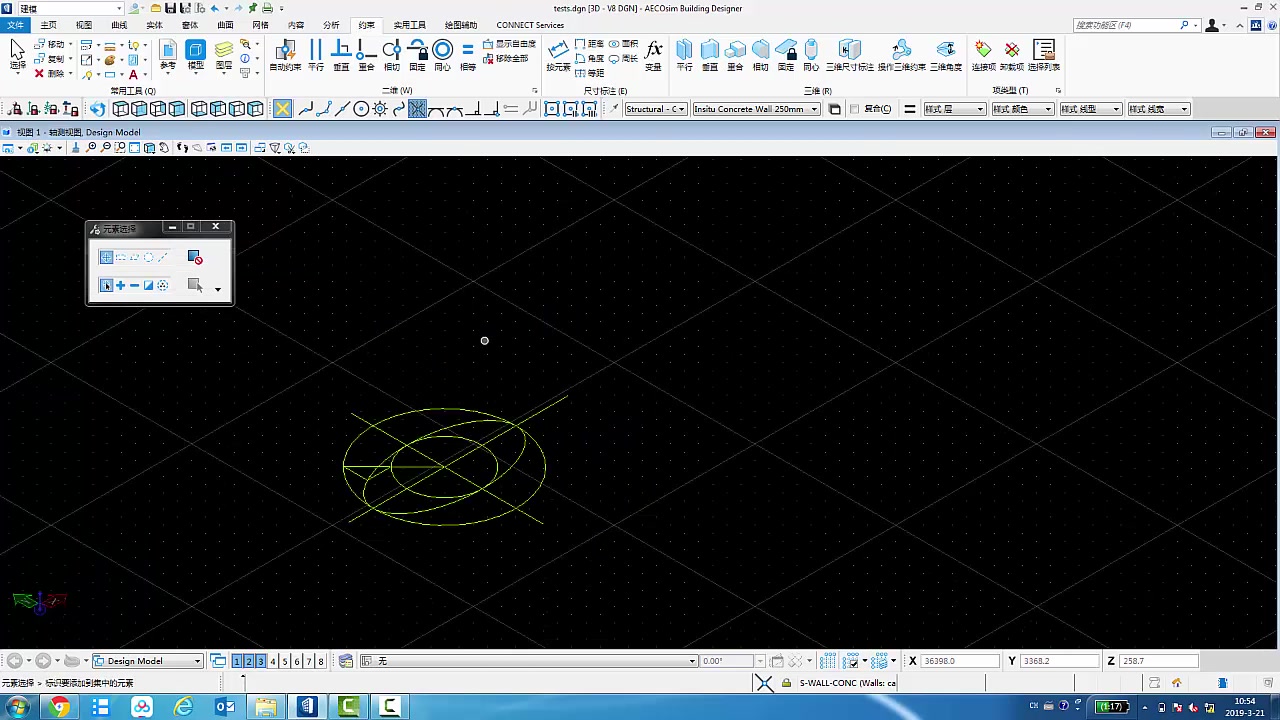The width and height of the screenshot is (1280, 720).
Task: Apply the 相切 tangent constraint
Action: click(x=392, y=50)
